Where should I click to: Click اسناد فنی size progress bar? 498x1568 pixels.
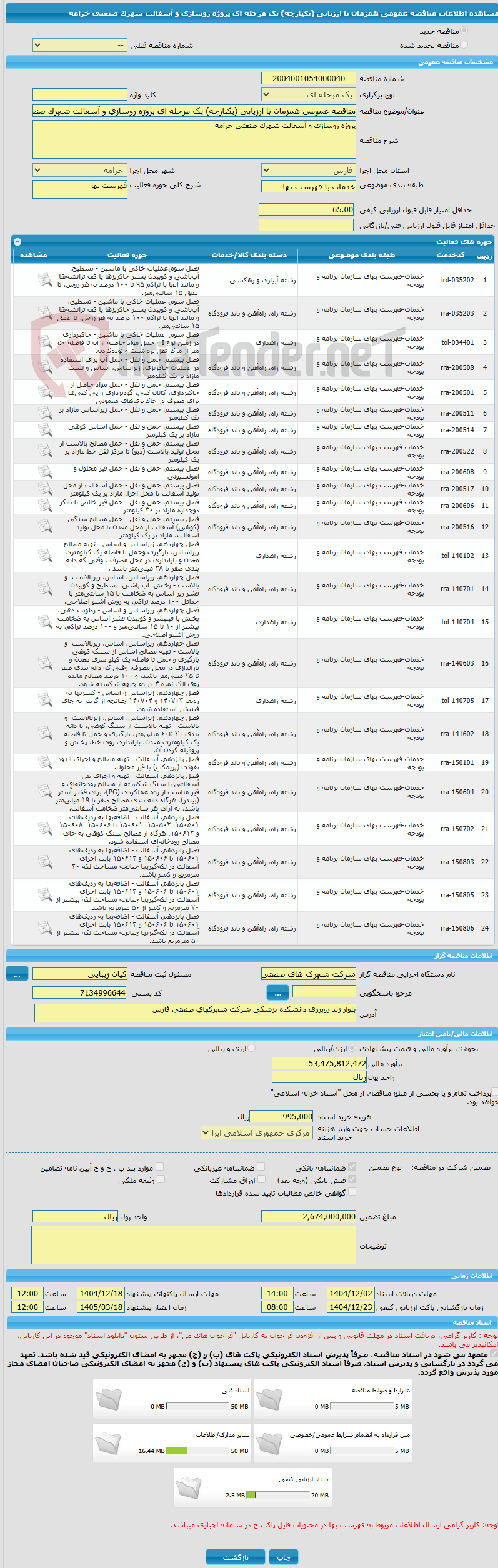click(x=198, y=1406)
